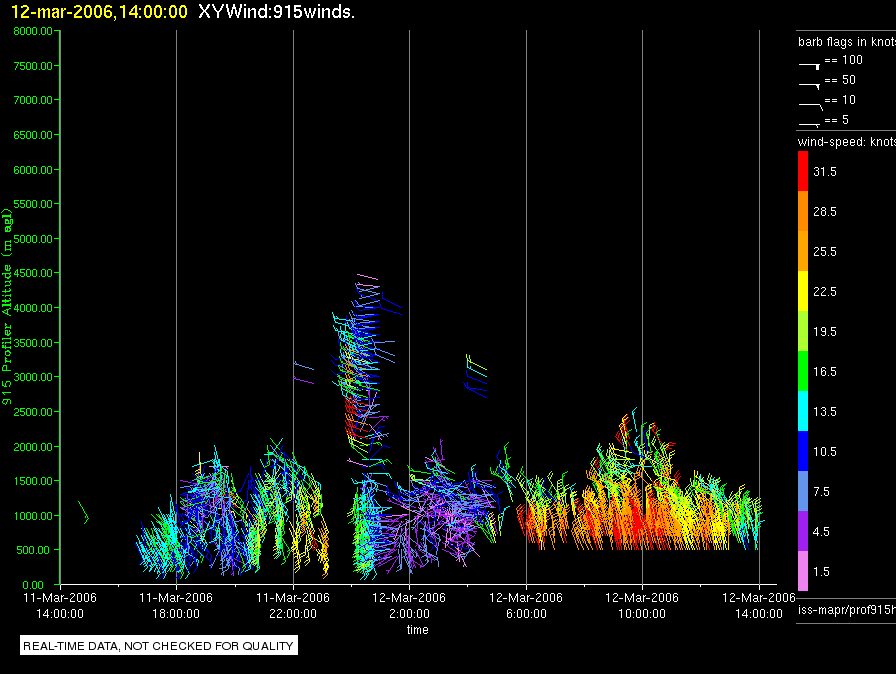Click the 10 knot barb flag icon
This screenshot has width=896, height=674.
pyautogui.click(x=810, y=106)
